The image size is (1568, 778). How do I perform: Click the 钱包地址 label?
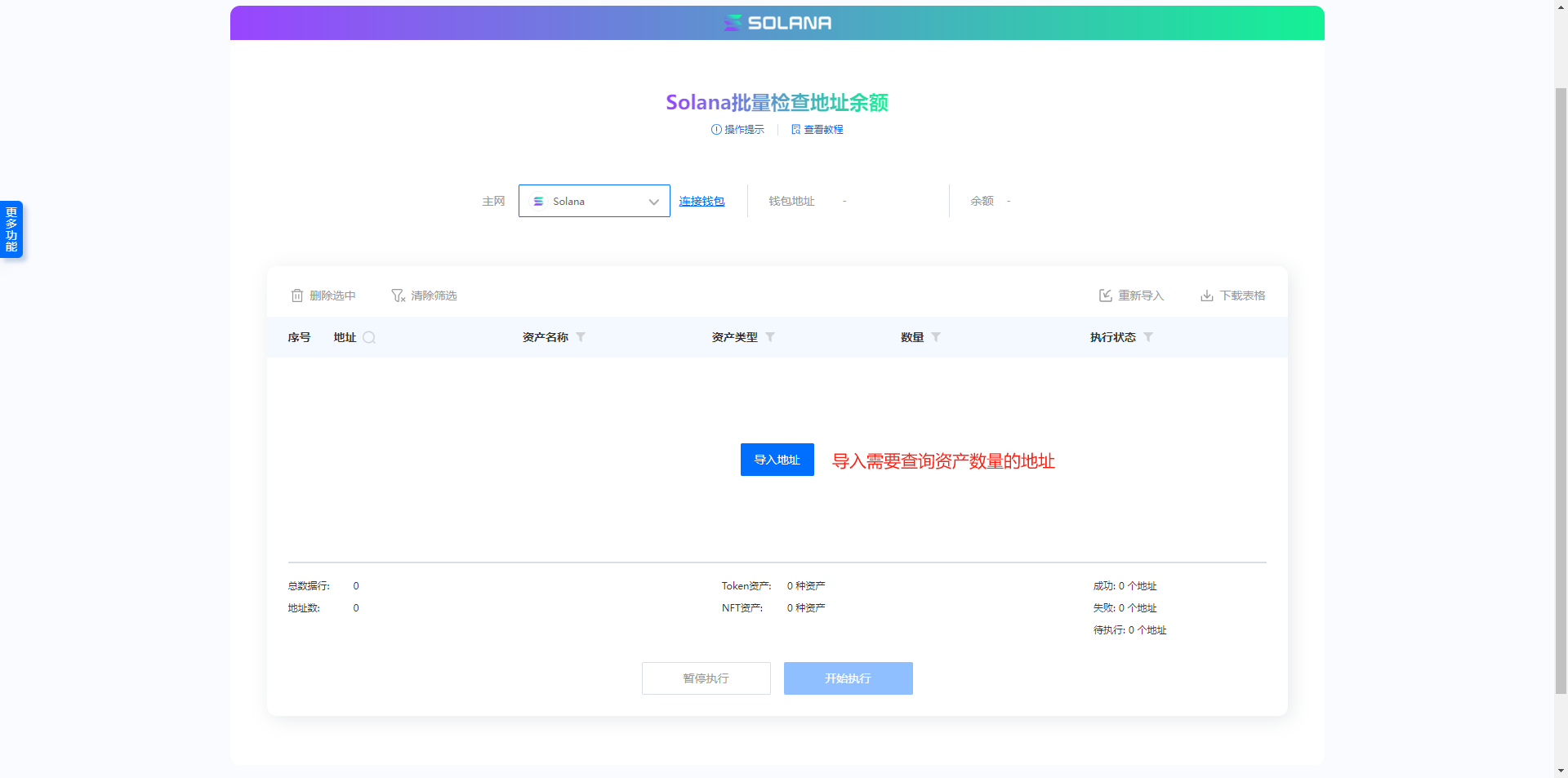[x=791, y=201]
